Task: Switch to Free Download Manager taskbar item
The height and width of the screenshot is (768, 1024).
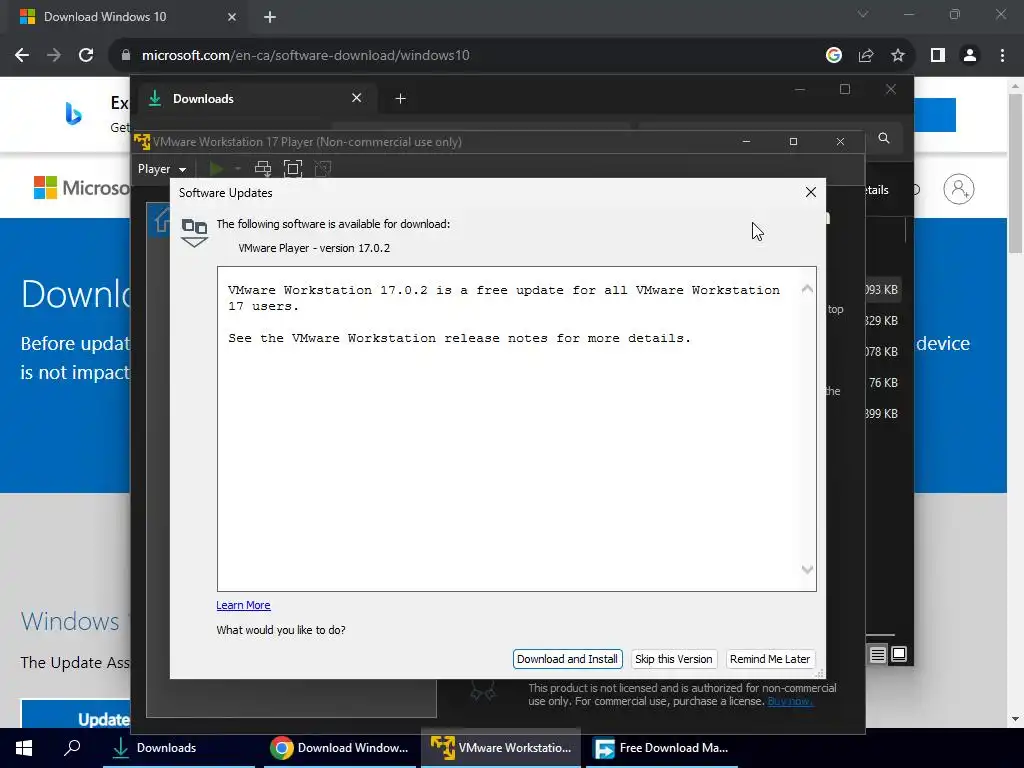Action: (662, 748)
